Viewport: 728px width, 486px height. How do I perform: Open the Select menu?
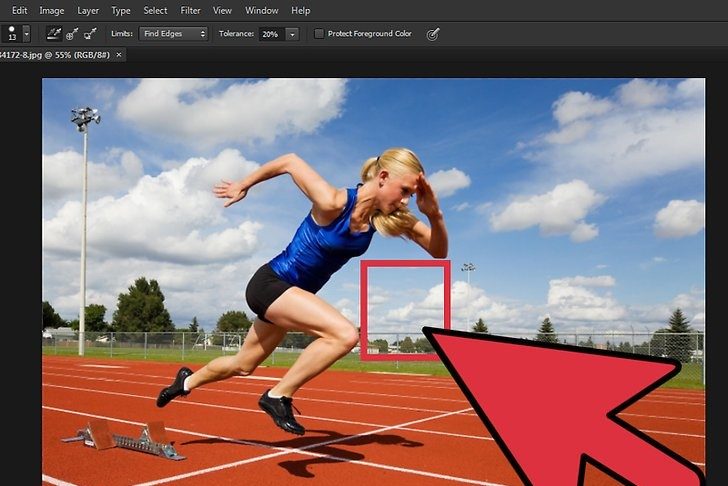155,10
